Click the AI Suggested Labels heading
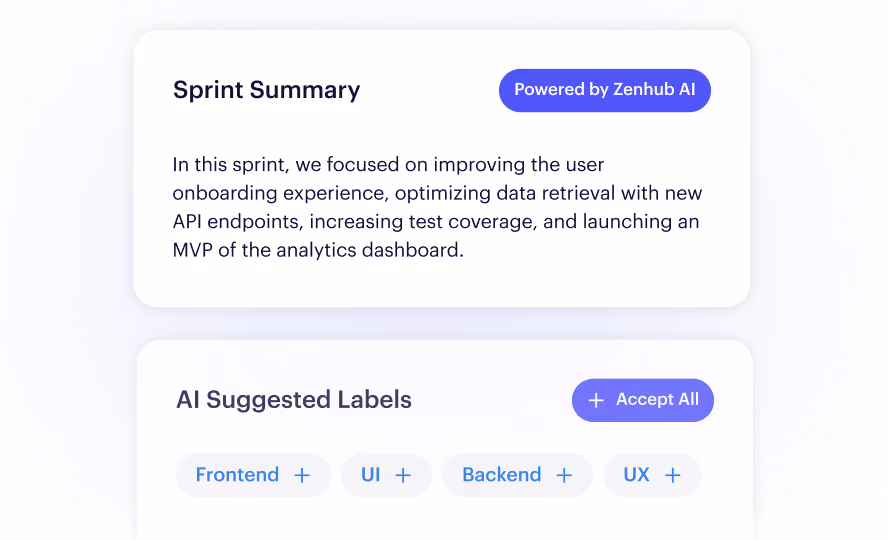This screenshot has width=888, height=540. (x=294, y=400)
